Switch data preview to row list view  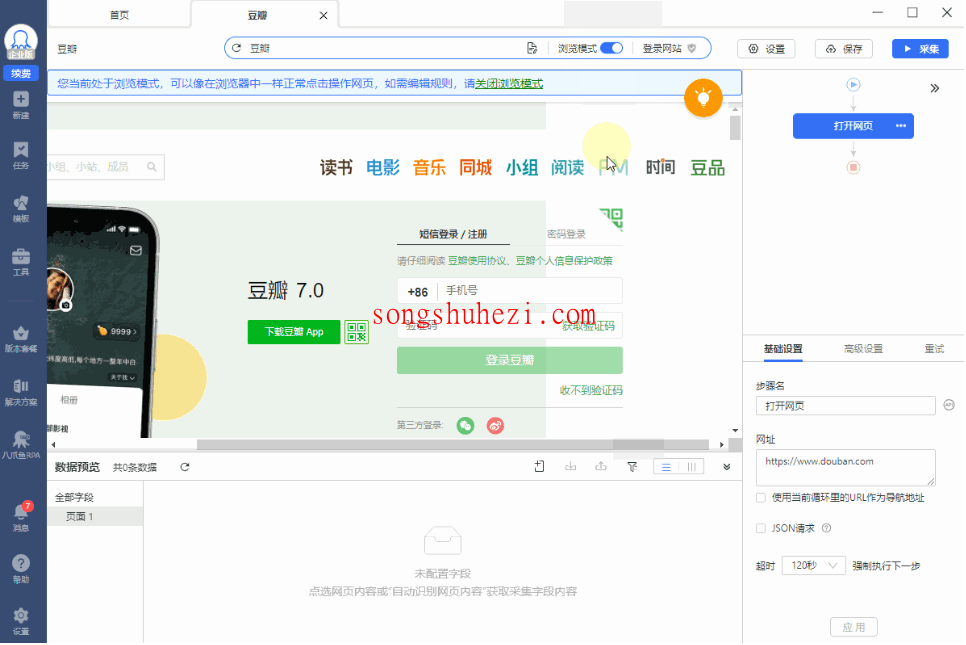[x=666, y=467]
